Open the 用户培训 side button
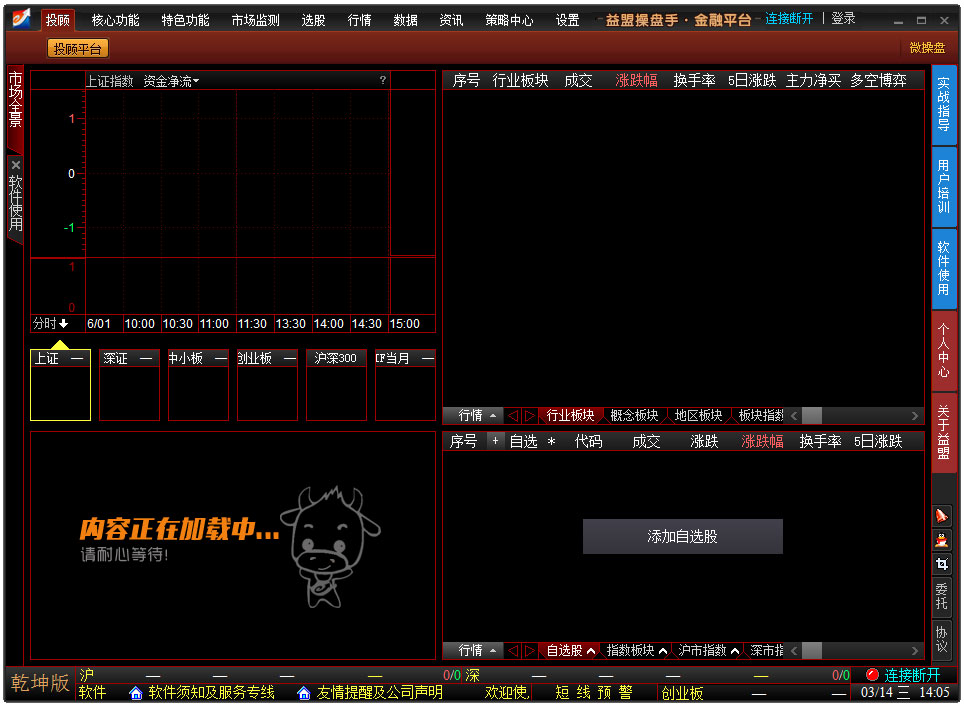Image resolution: width=964 pixels, height=707 pixels. point(944,186)
